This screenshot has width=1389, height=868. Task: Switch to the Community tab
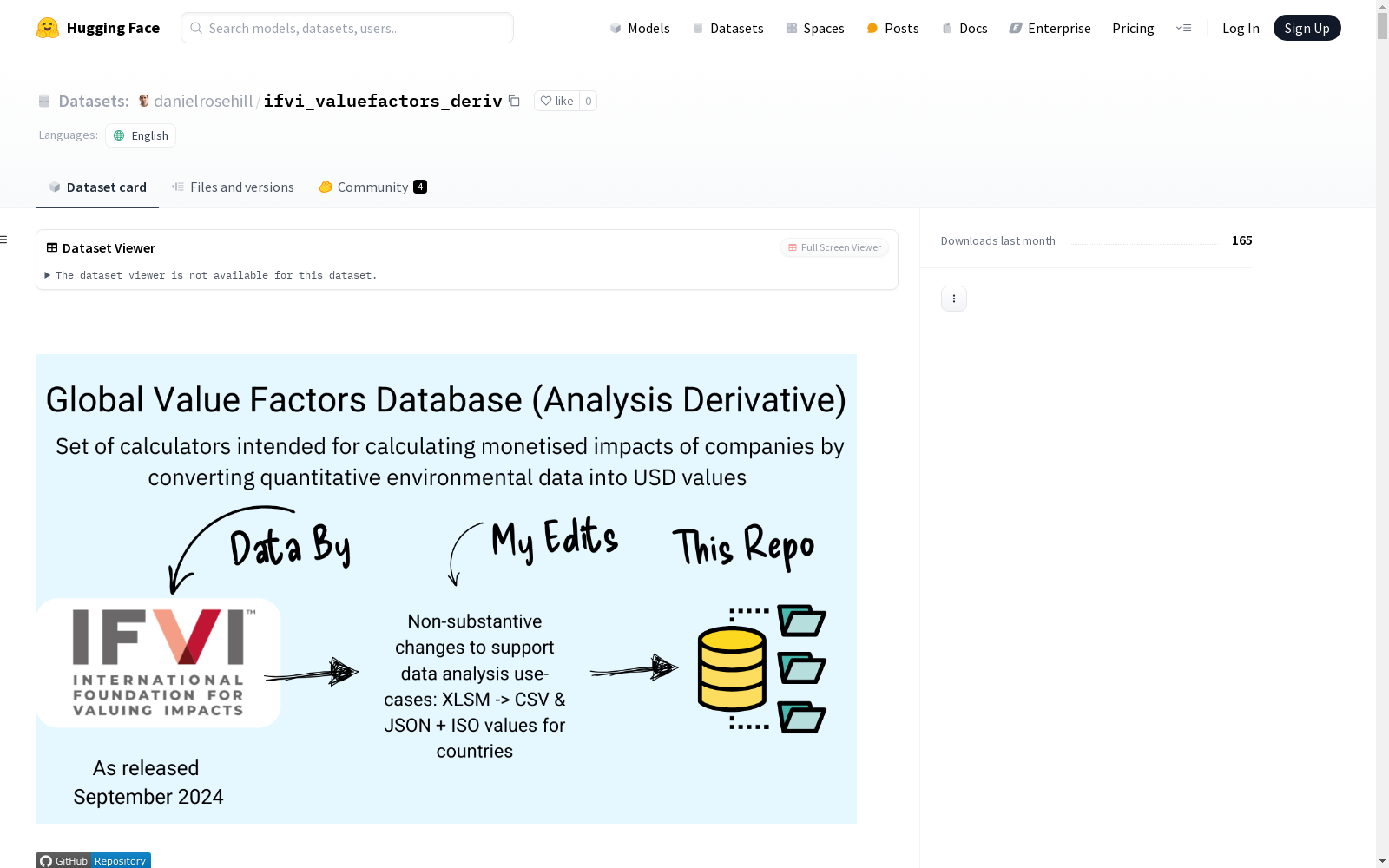click(372, 187)
